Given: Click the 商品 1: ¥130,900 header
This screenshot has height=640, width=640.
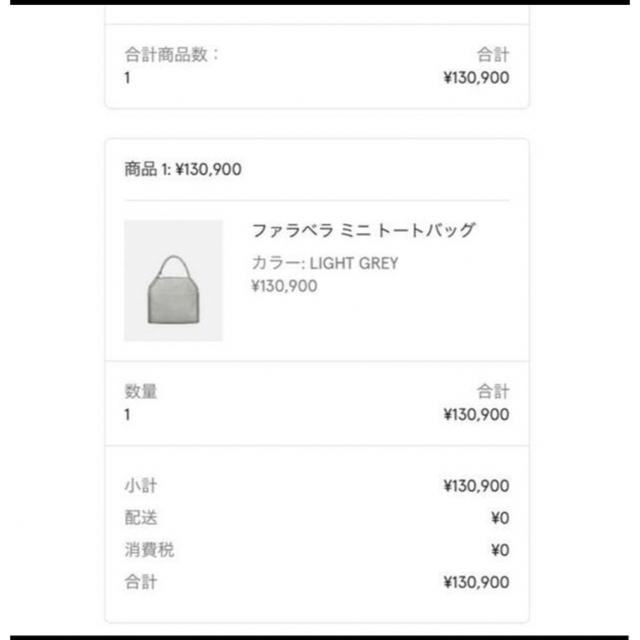Looking at the screenshot, I should coord(183,169).
